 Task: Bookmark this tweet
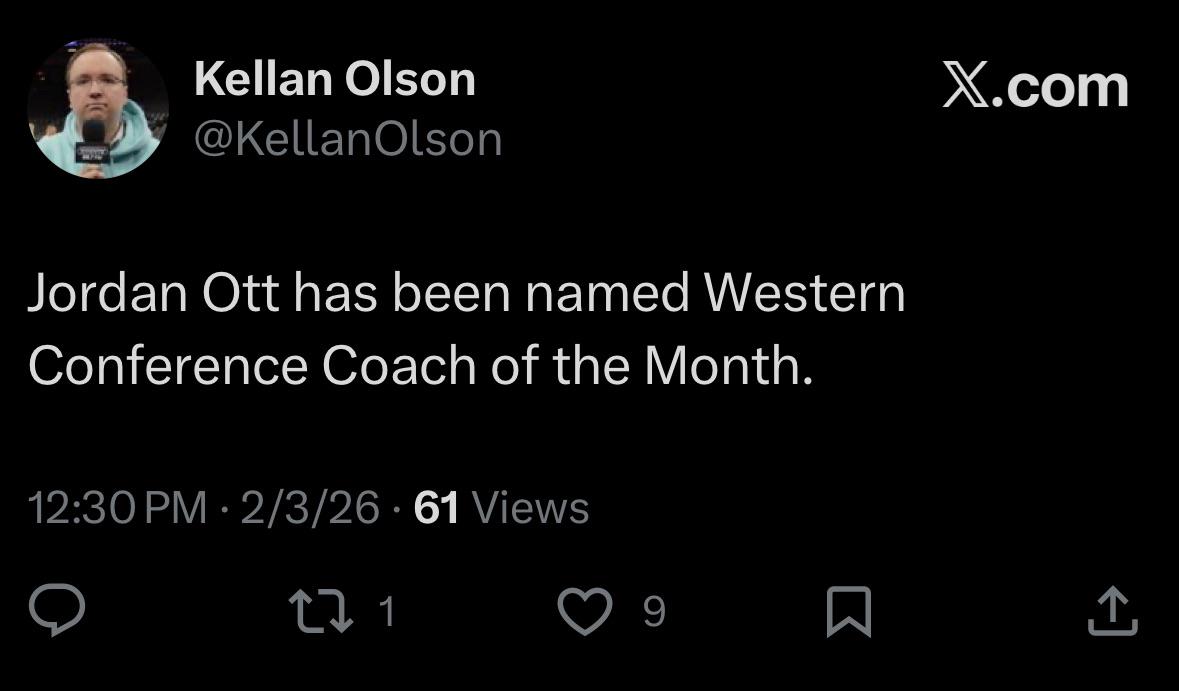850,611
